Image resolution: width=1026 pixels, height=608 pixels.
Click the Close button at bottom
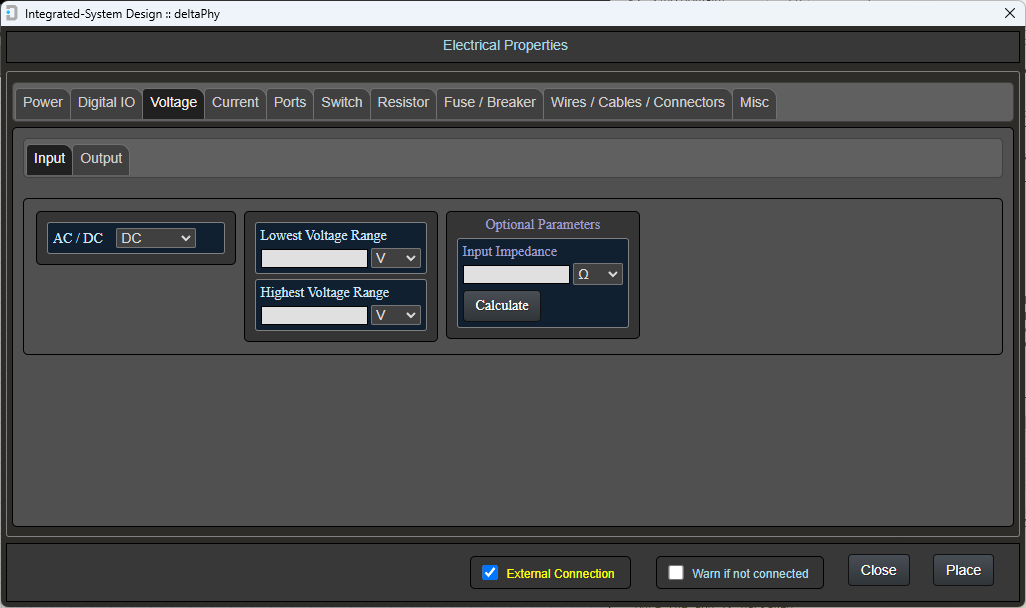878,570
